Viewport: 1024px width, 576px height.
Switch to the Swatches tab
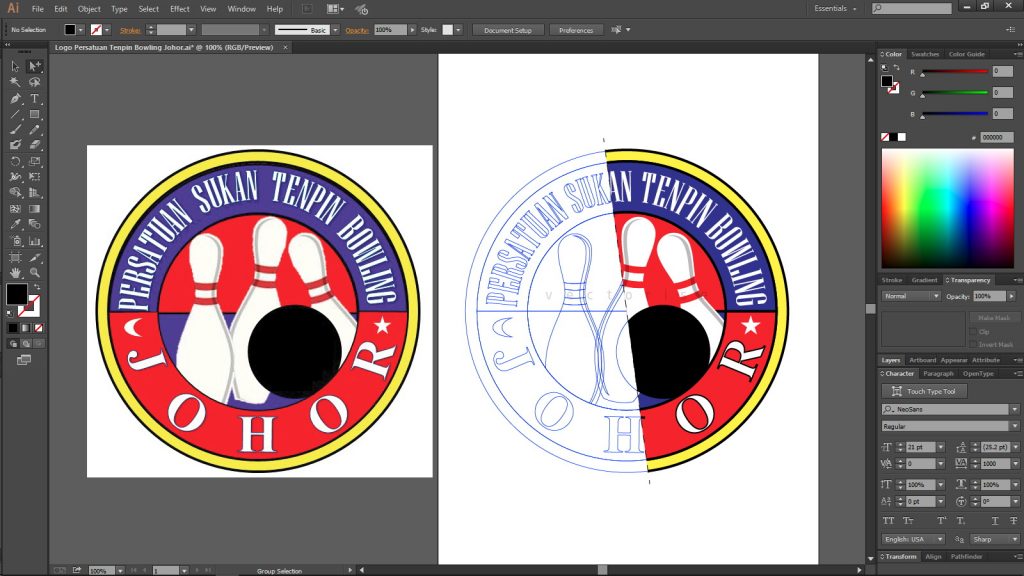click(x=925, y=54)
